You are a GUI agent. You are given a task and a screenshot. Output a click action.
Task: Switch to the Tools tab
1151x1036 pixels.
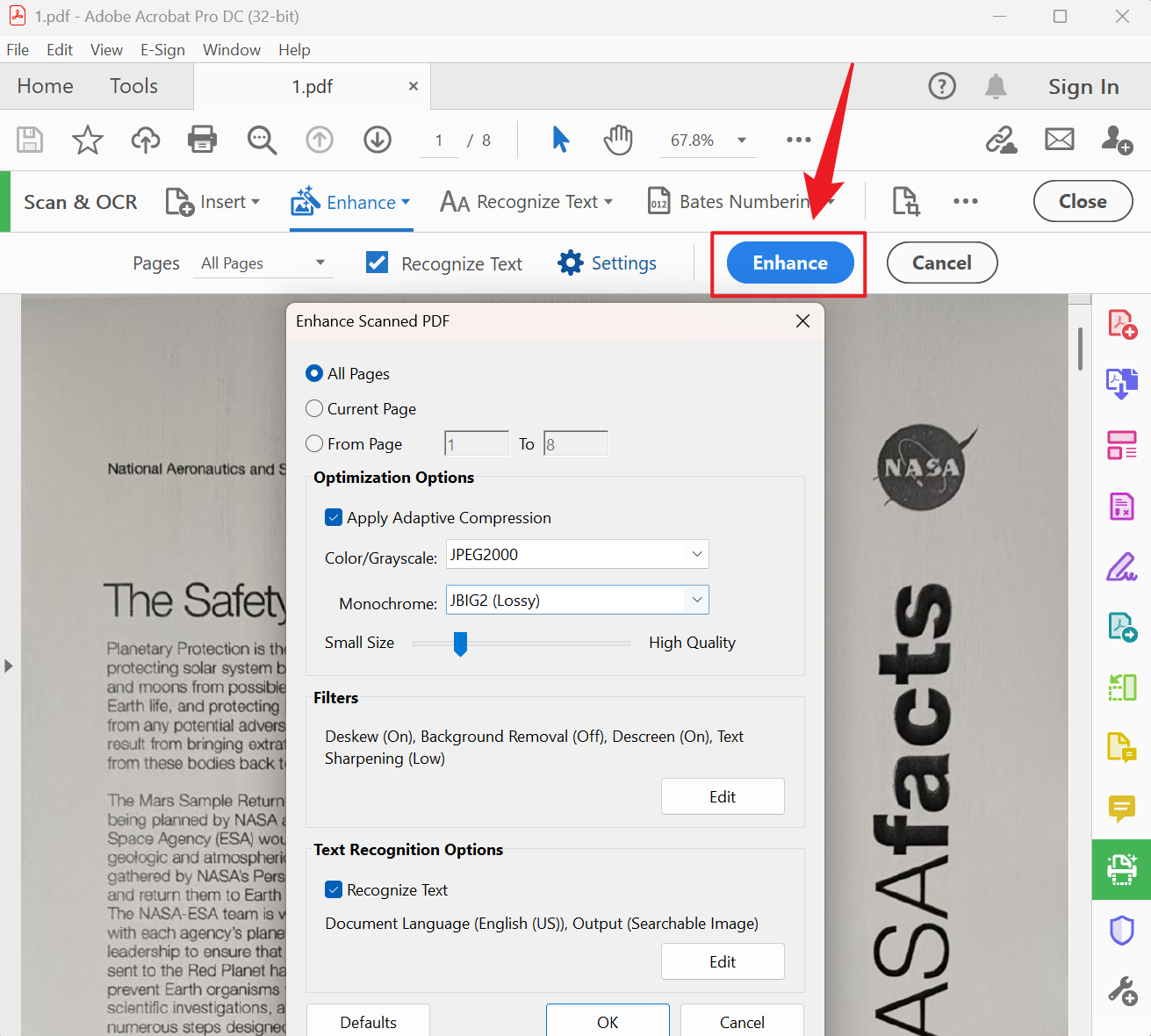133,86
